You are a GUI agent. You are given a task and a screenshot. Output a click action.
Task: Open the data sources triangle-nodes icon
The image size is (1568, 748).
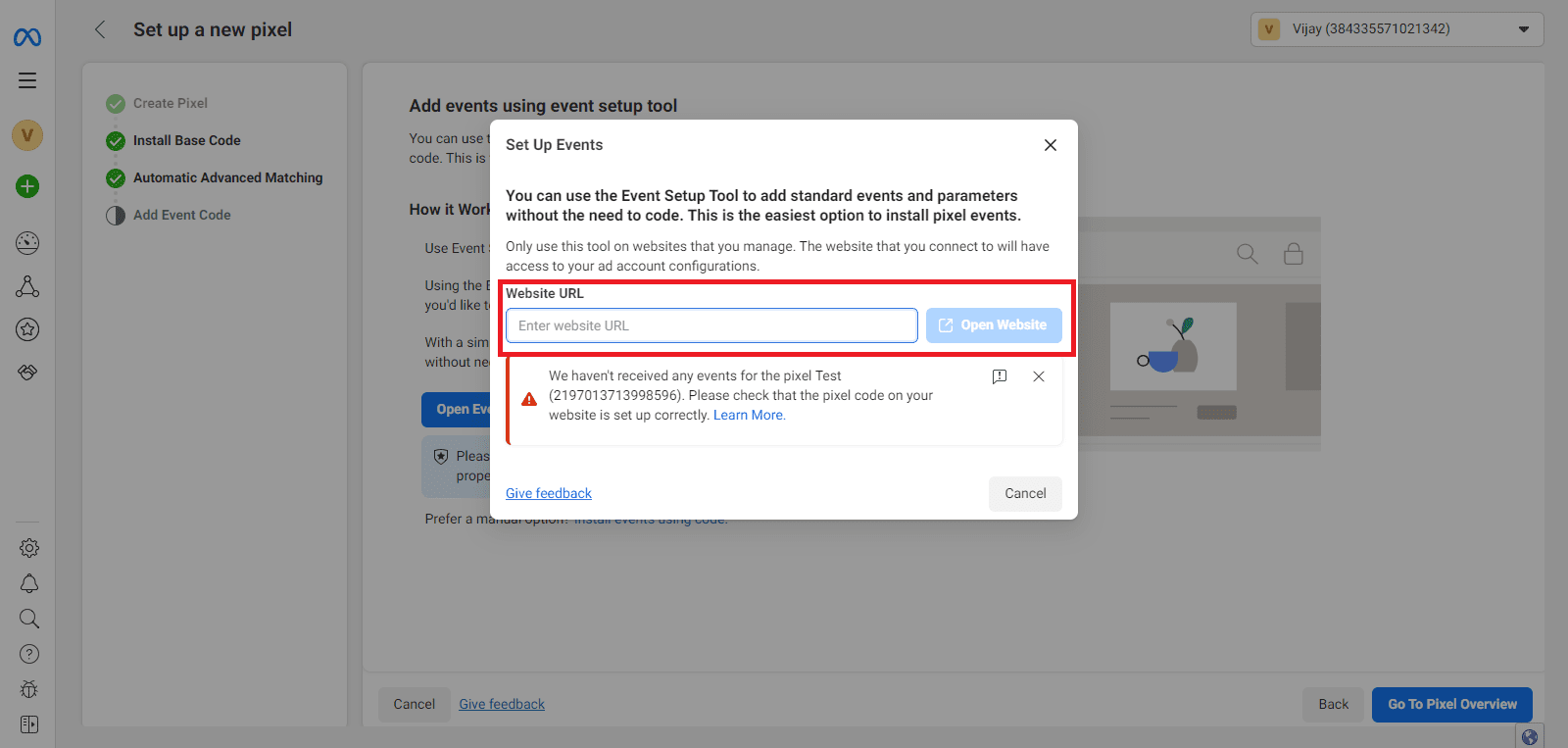click(x=27, y=286)
